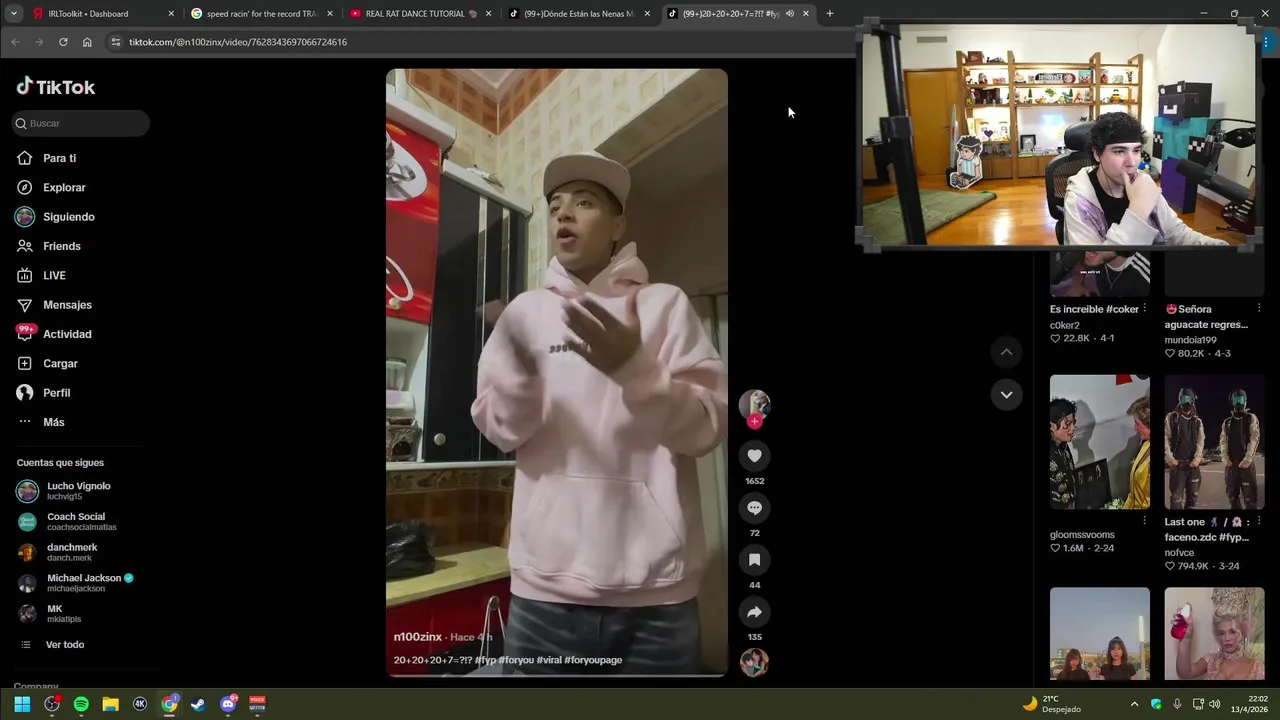This screenshot has width=1280, height=720.
Task: Click the #viral hashtag in caption
Action: (x=549, y=660)
